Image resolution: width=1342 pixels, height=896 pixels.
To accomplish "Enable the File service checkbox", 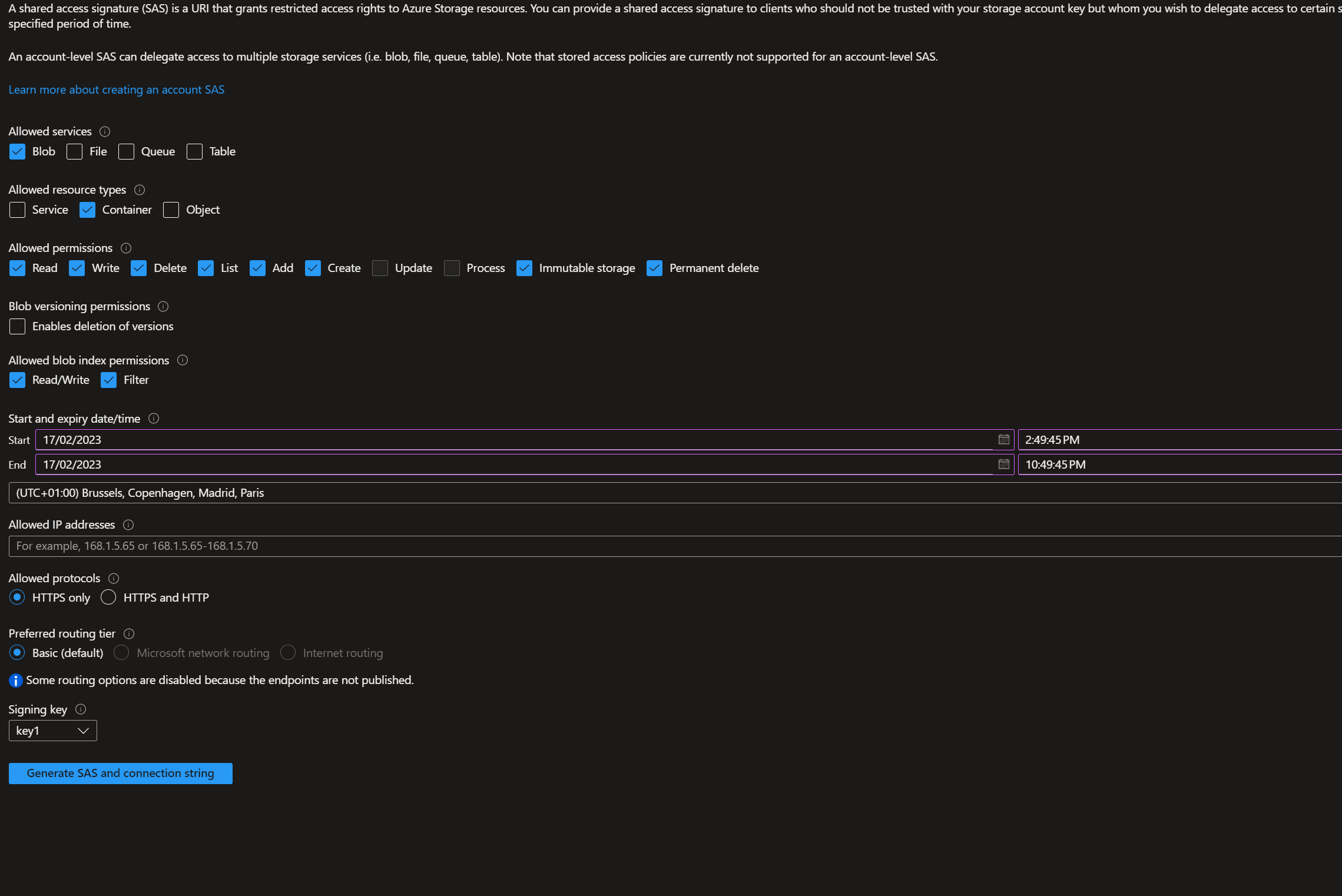I will click(x=75, y=152).
